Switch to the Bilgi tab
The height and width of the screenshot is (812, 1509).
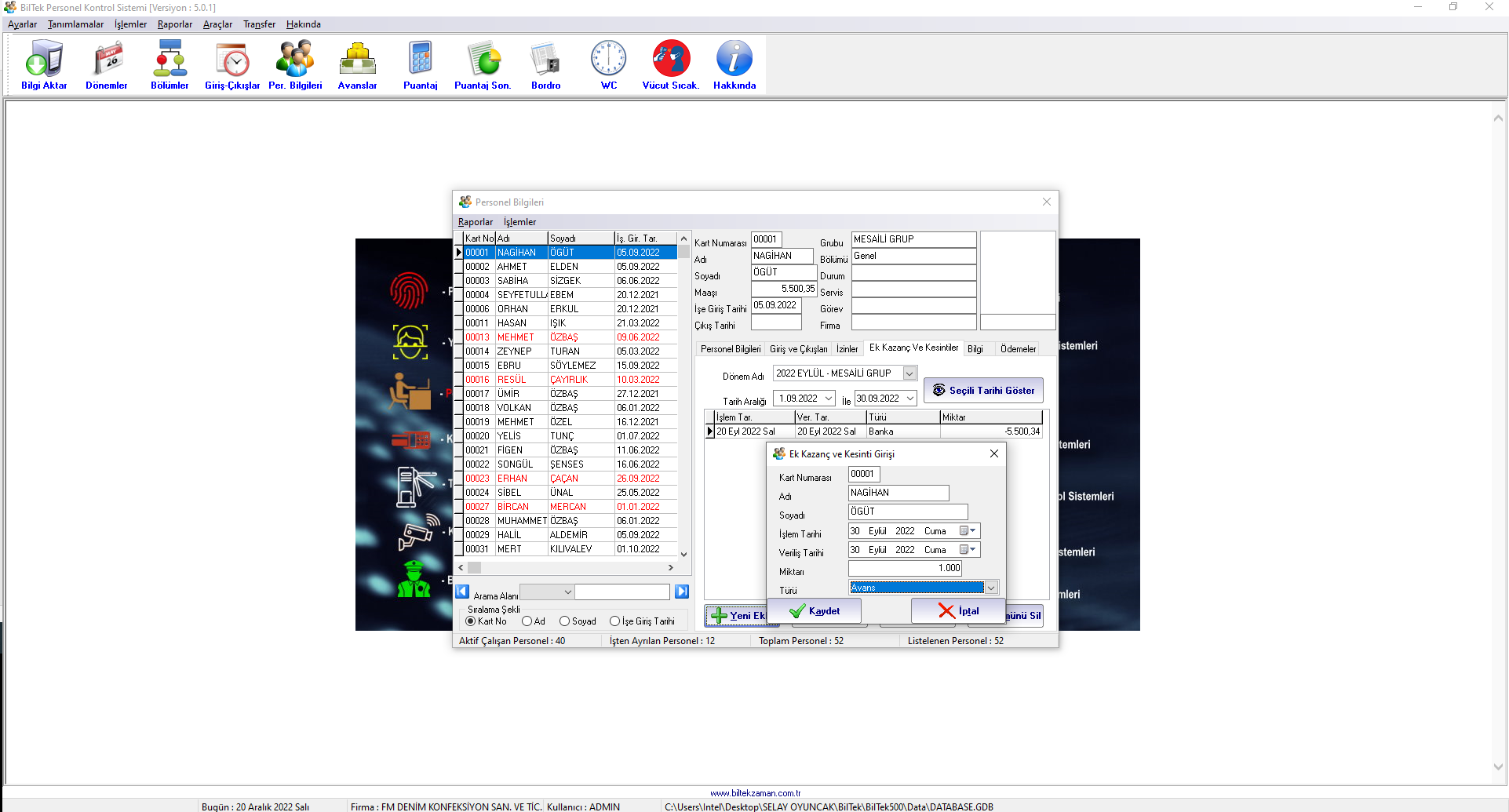tap(975, 349)
